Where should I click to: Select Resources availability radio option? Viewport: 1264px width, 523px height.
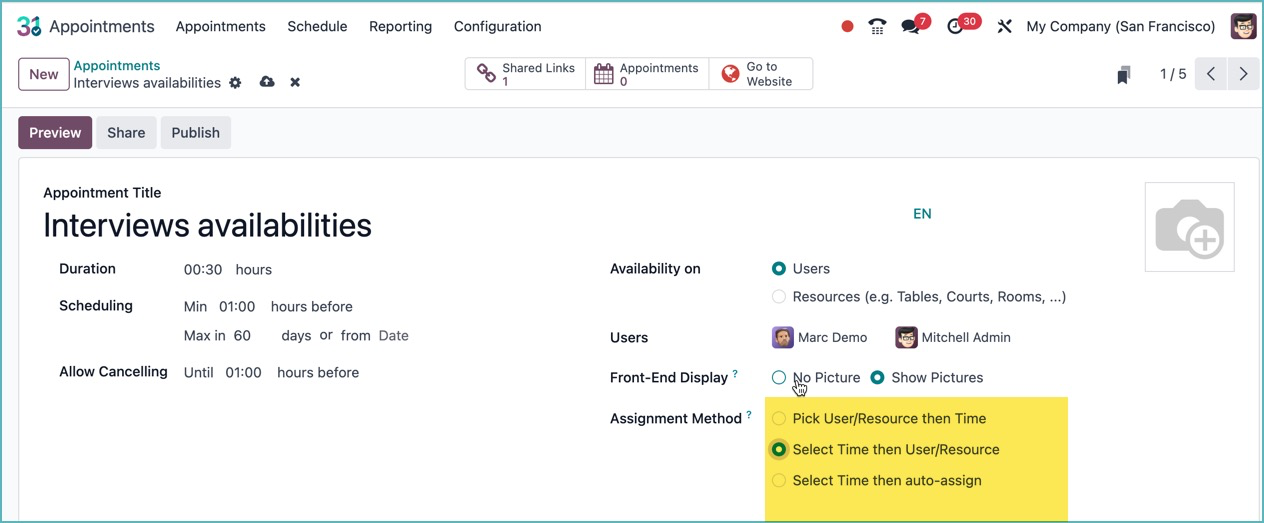779,297
